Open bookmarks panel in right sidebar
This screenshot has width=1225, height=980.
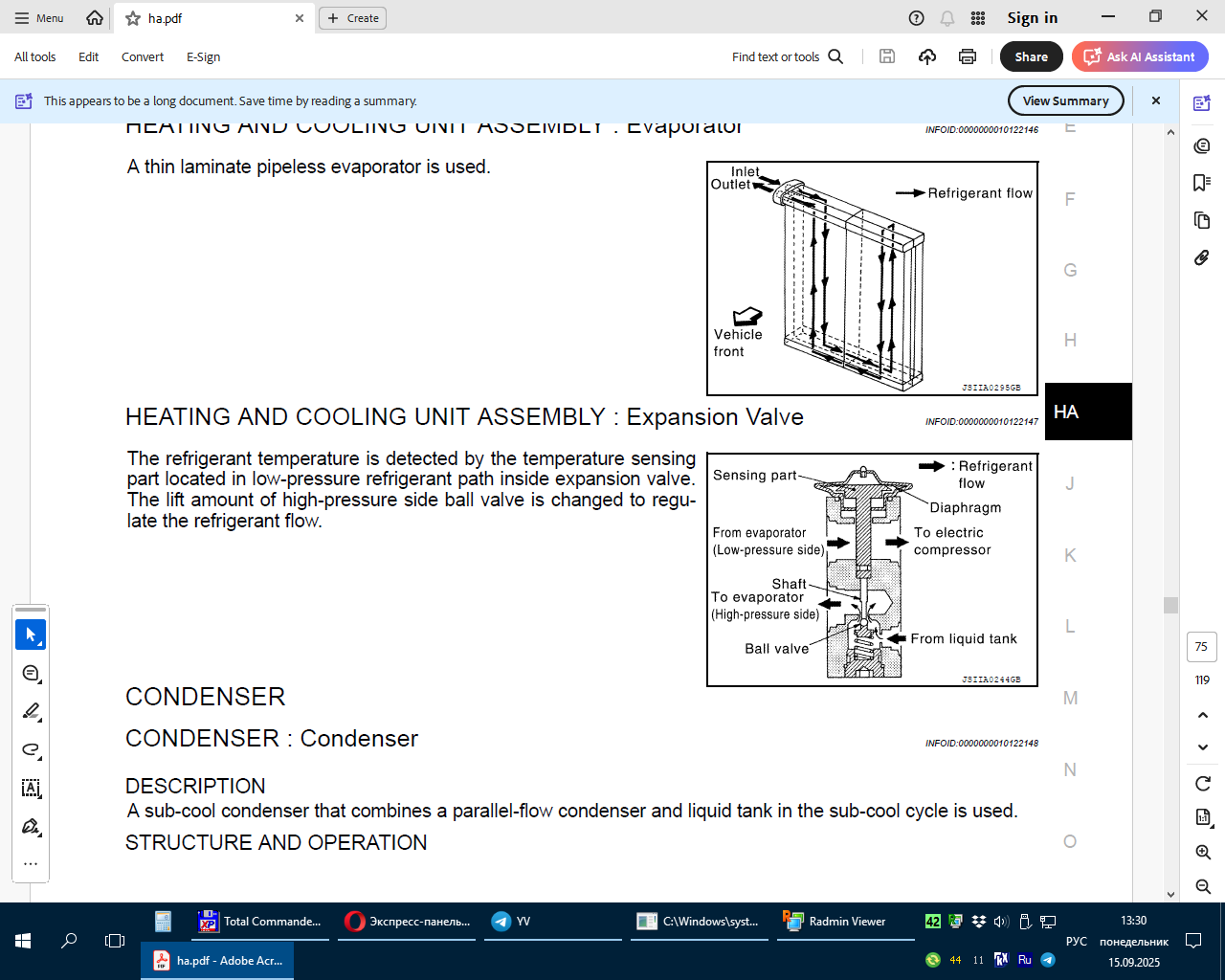click(1202, 183)
